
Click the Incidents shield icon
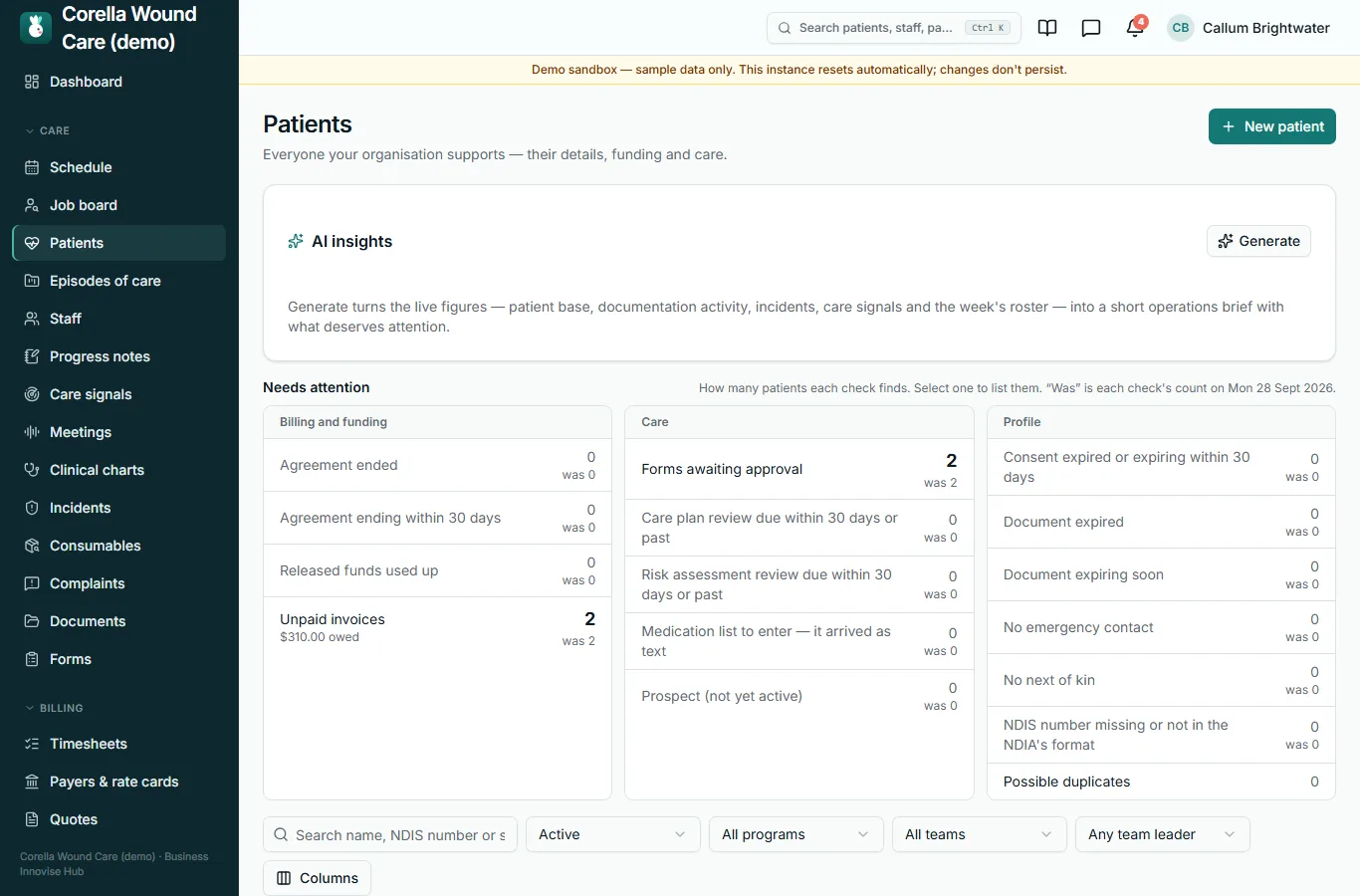click(x=32, y=508)
